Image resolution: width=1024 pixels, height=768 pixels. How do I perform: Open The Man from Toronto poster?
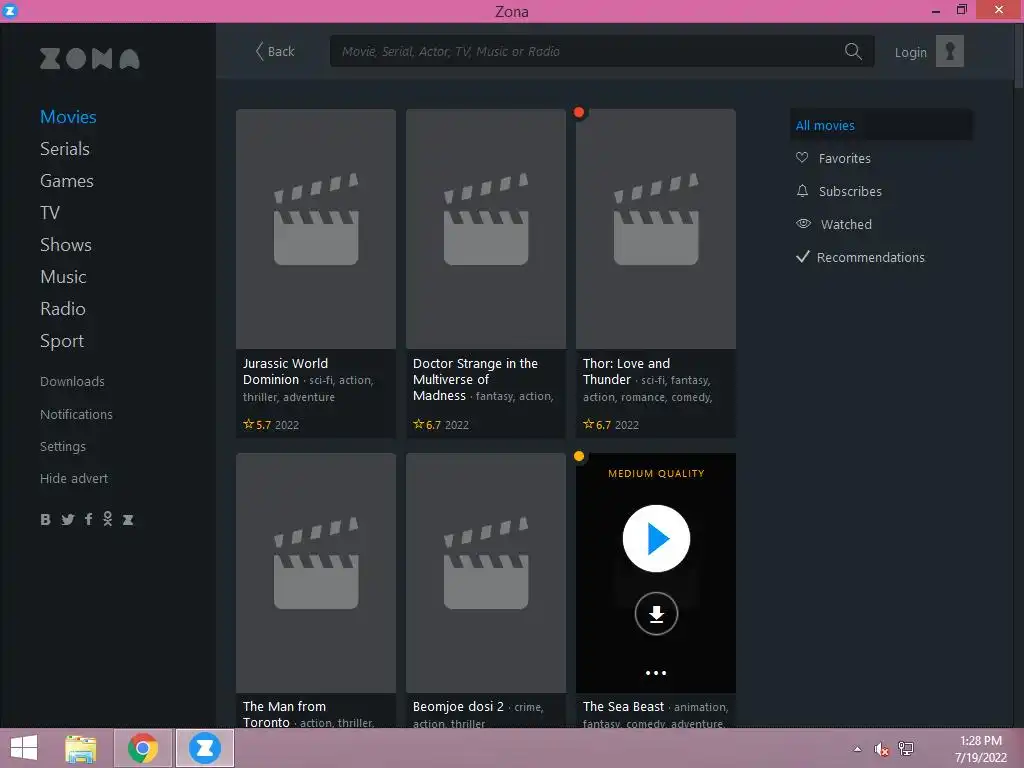(x=316, y=573)
